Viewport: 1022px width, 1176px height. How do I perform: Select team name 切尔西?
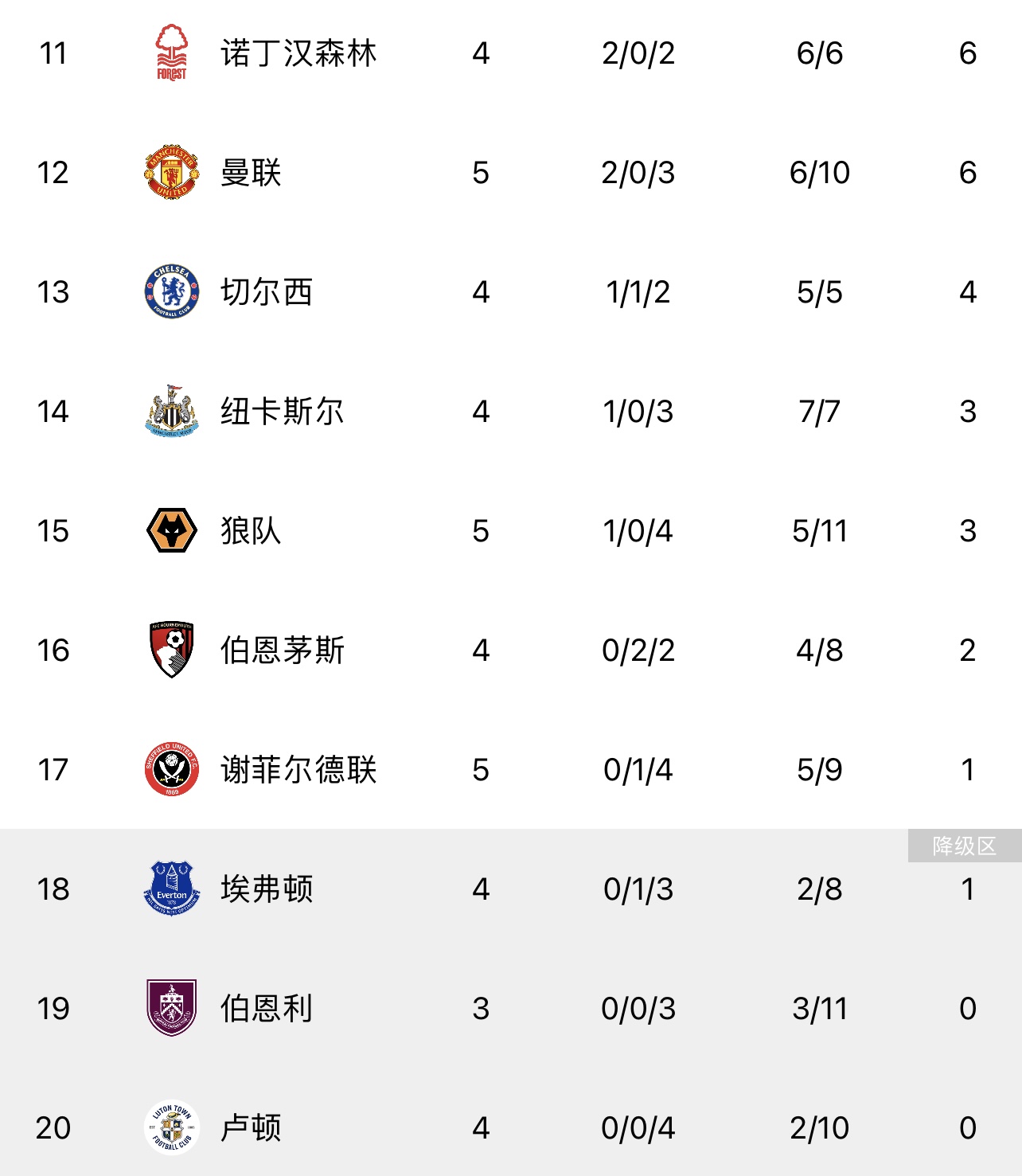coord(267,292)
